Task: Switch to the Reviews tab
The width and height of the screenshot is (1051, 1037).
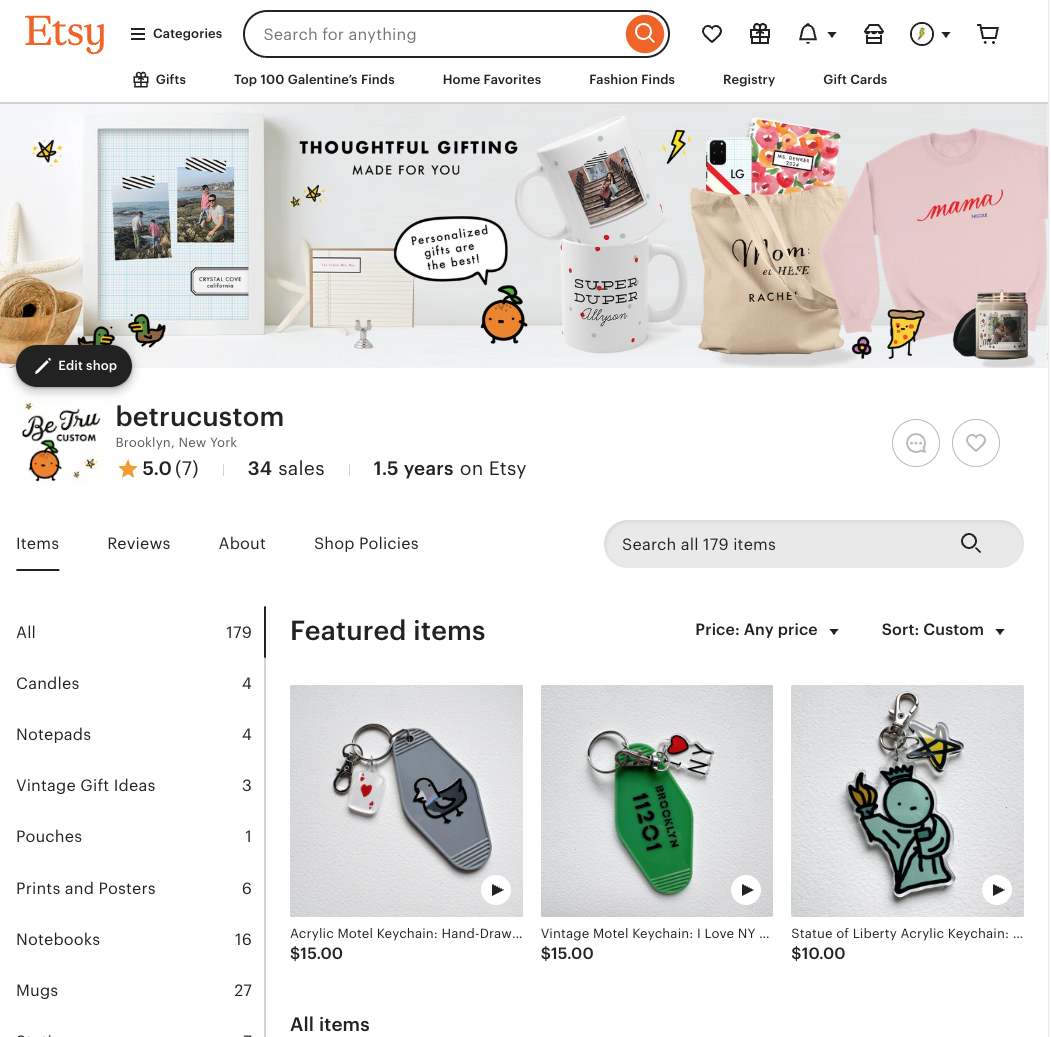Action: [139, 544]
